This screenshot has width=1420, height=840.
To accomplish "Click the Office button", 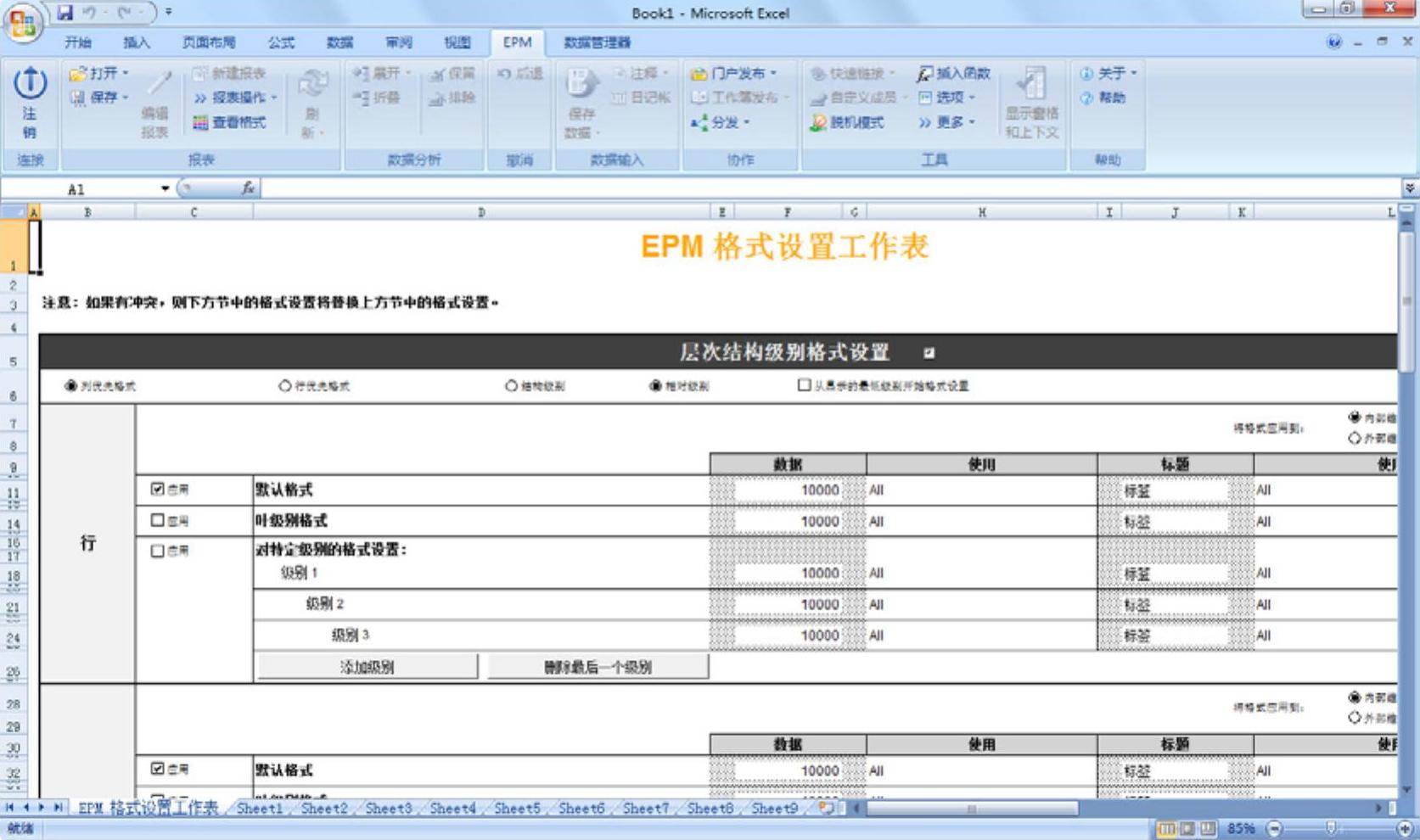I will (x=24, y=23).
